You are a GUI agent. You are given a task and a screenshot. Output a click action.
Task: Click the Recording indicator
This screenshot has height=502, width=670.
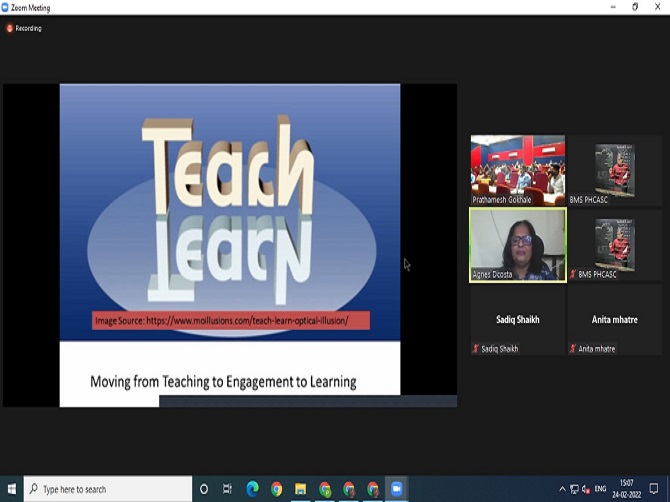24,28
